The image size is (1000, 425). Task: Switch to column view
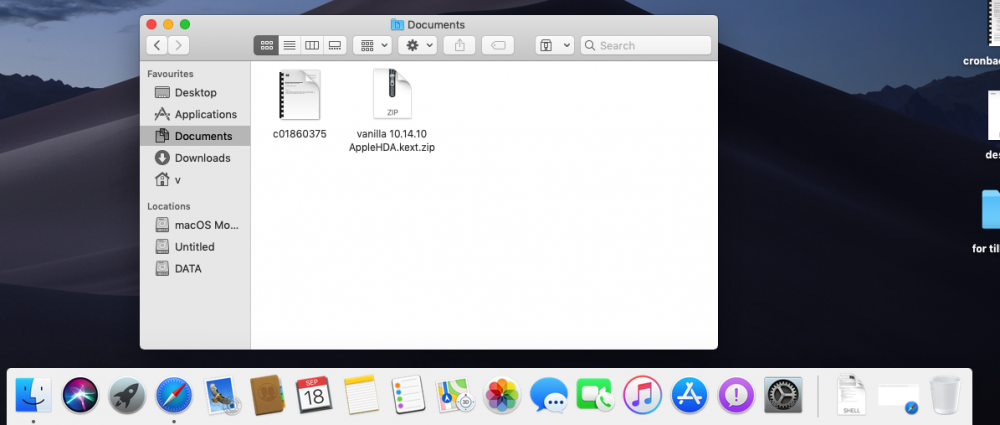pos(312,45)
